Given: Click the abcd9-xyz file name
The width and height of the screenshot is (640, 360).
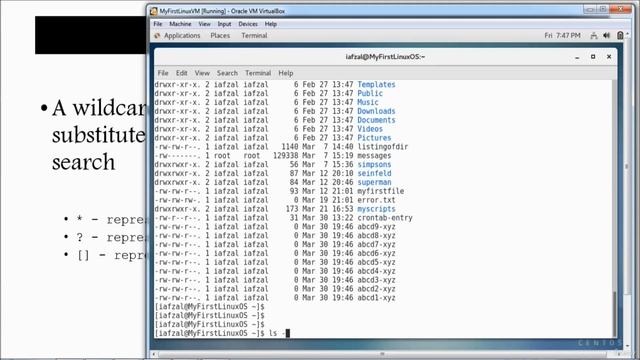Looking at the screenshot, I should point(376,227).
